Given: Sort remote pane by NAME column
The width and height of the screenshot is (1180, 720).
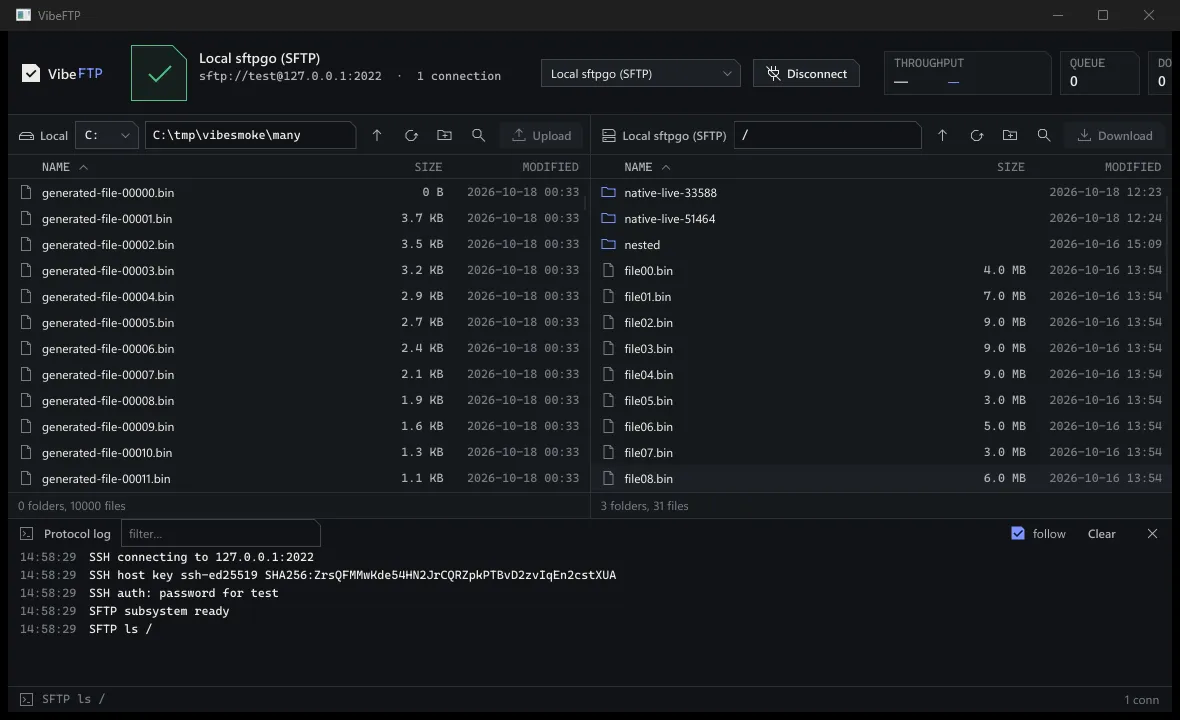Looking at the screenshot, I should [x=647, y=167].
